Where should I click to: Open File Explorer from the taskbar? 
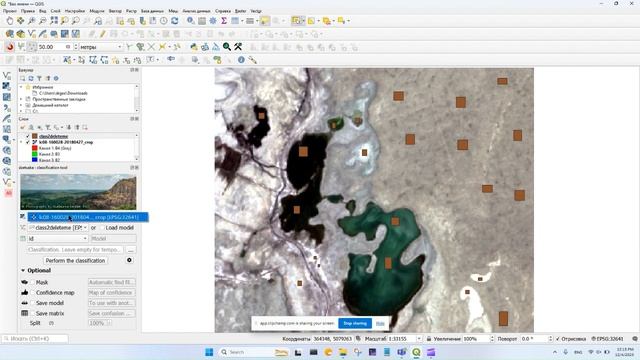[343, 352]
